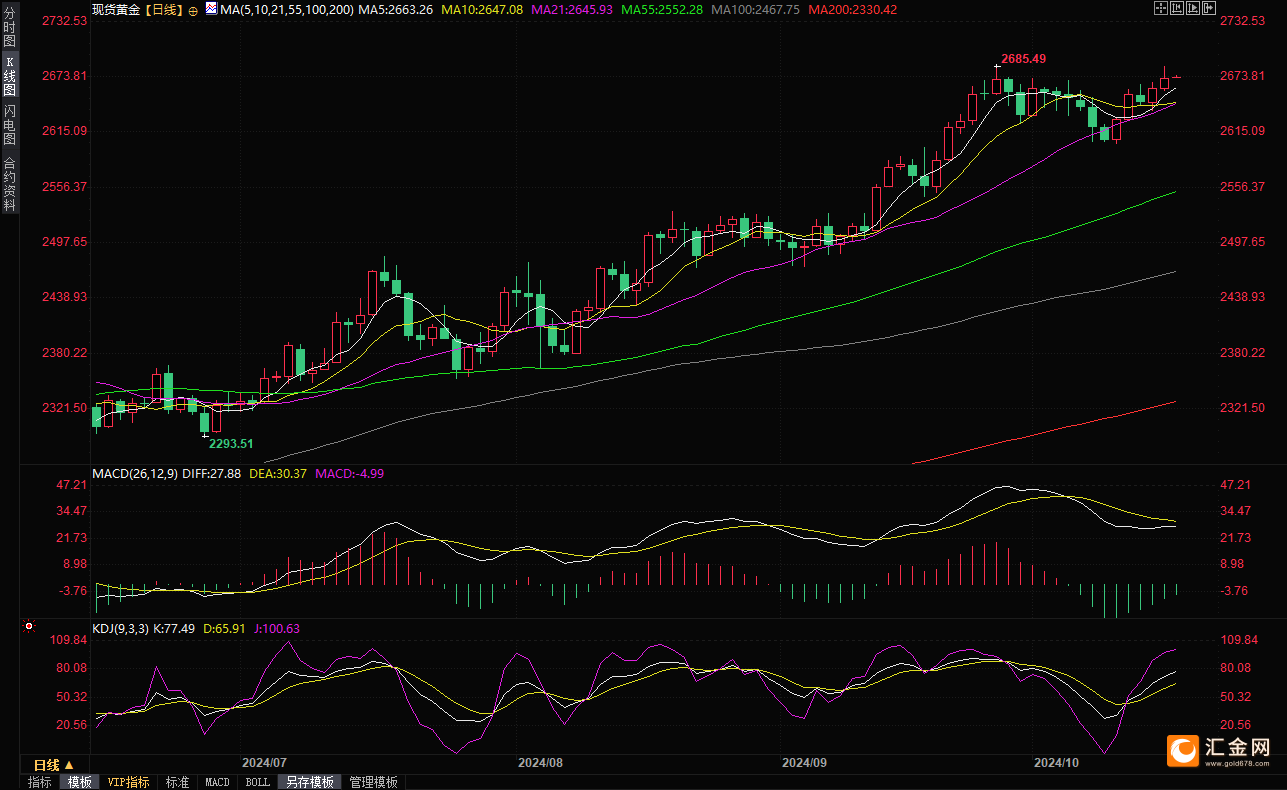Click the 2293.51 low price label
The height and width of the screenshot is (790, 1287).
(230, 443)
